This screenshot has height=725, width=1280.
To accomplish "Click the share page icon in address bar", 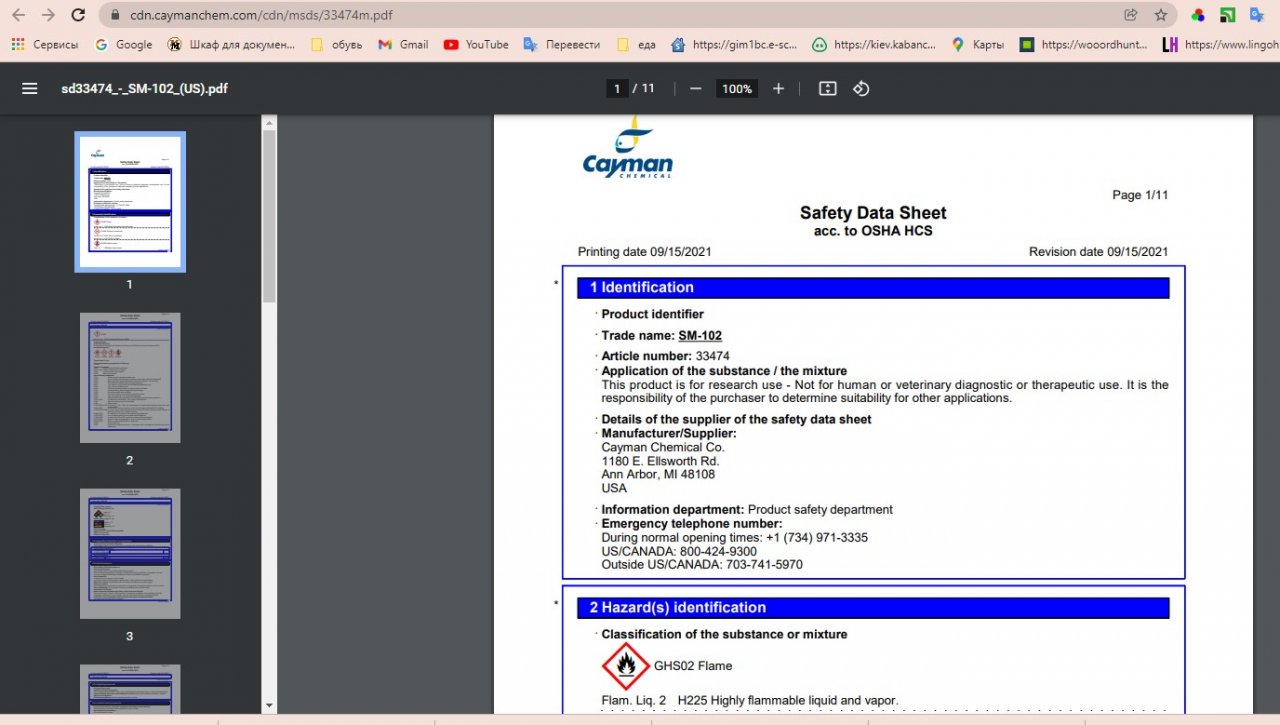I will tap(1131, 15).
